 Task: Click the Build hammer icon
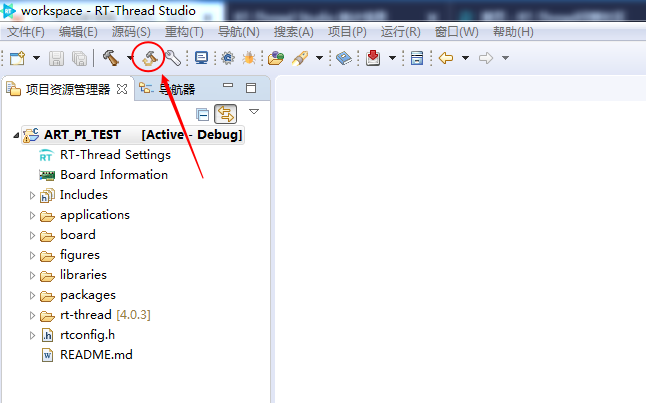pyautogui.click(x=110, y=58)
